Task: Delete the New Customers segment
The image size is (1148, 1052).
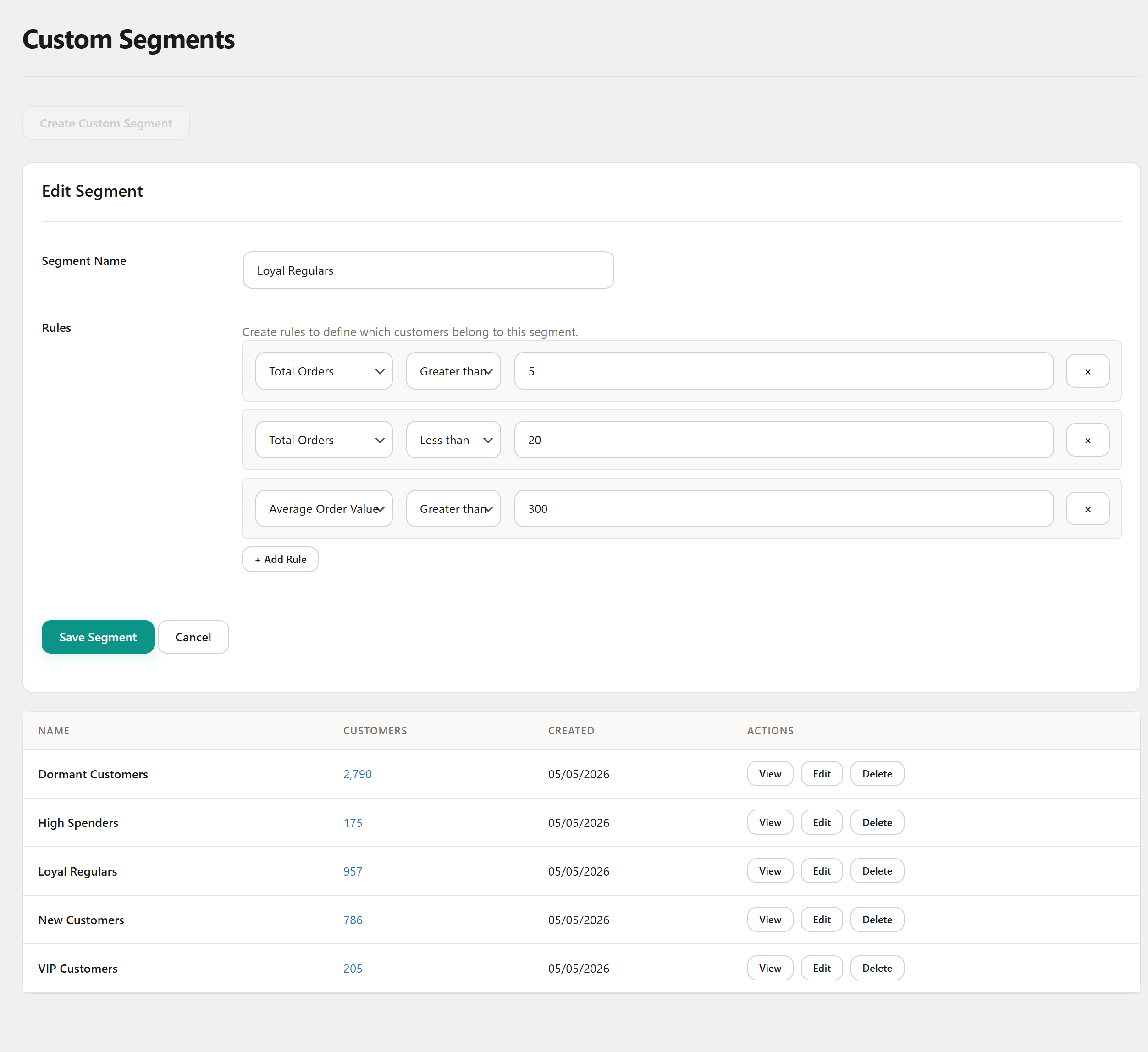Action: point(877,920)
